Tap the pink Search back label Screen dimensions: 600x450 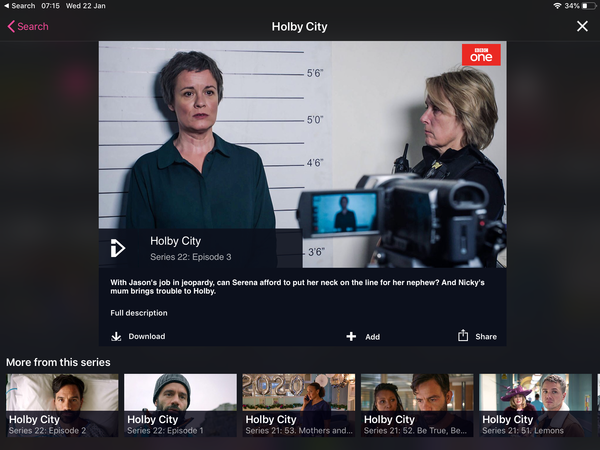point(33,26)
